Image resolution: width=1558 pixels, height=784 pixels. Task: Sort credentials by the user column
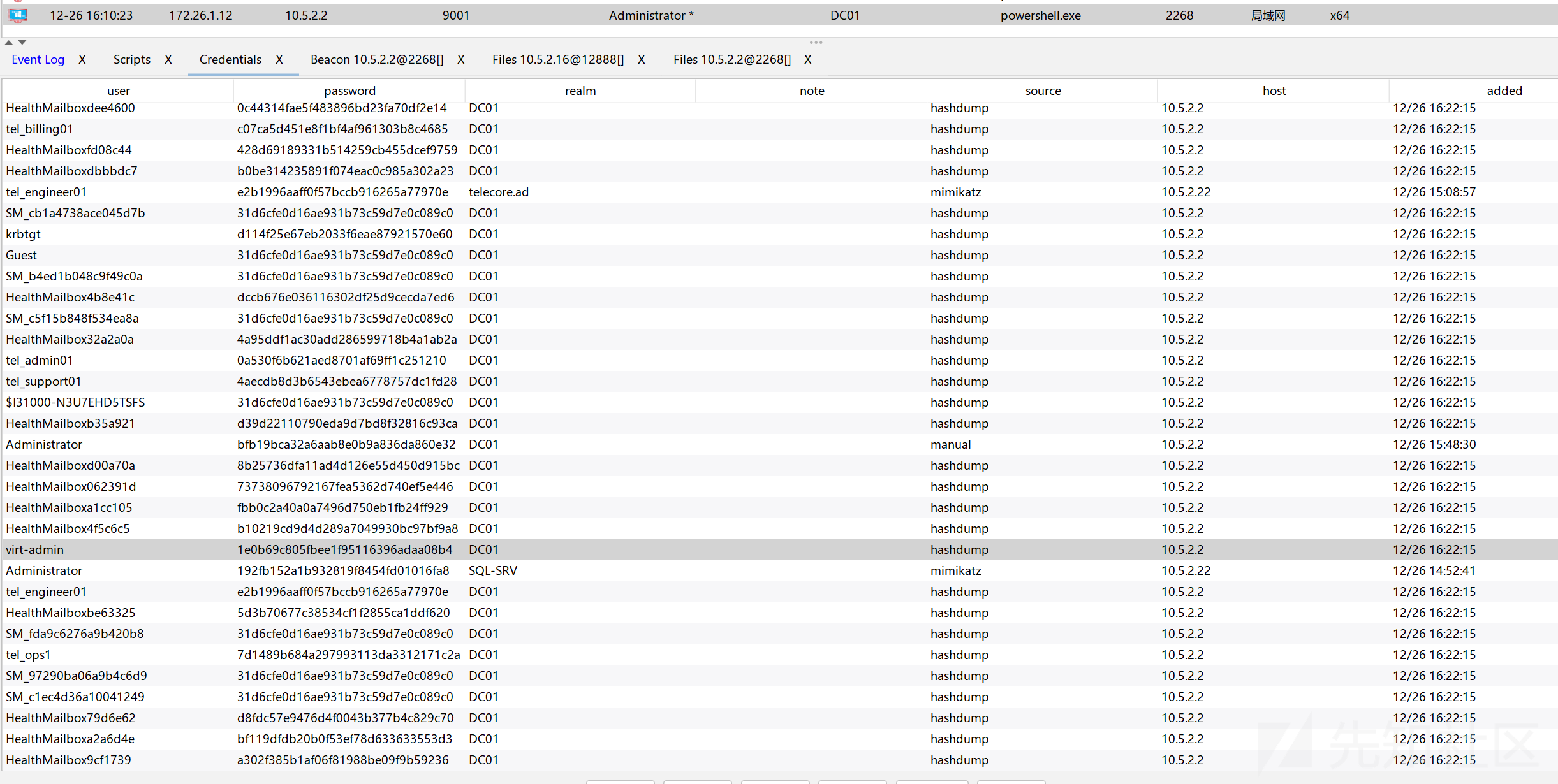pyautogui.click(x=118, y=91)
